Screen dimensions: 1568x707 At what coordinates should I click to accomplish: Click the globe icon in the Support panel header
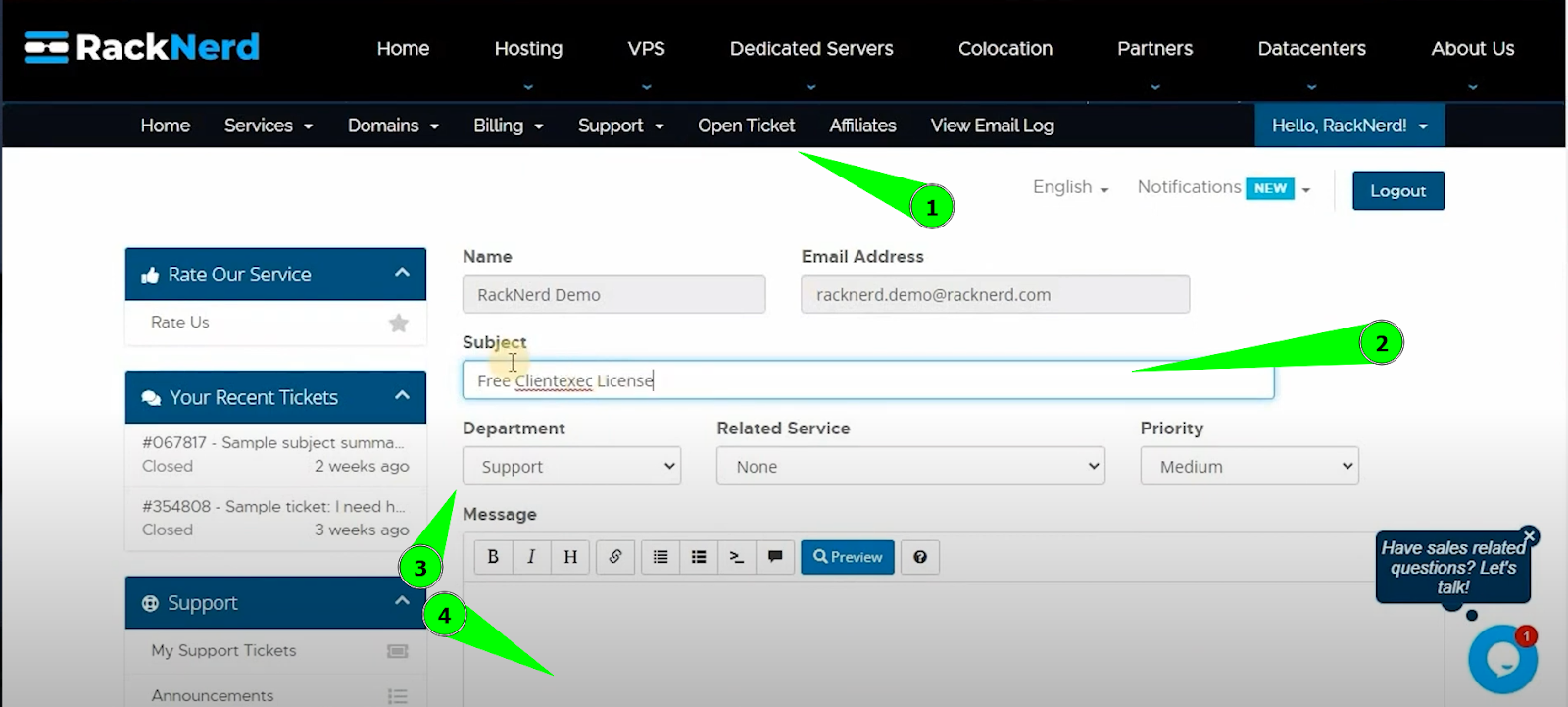coord(150,604)
